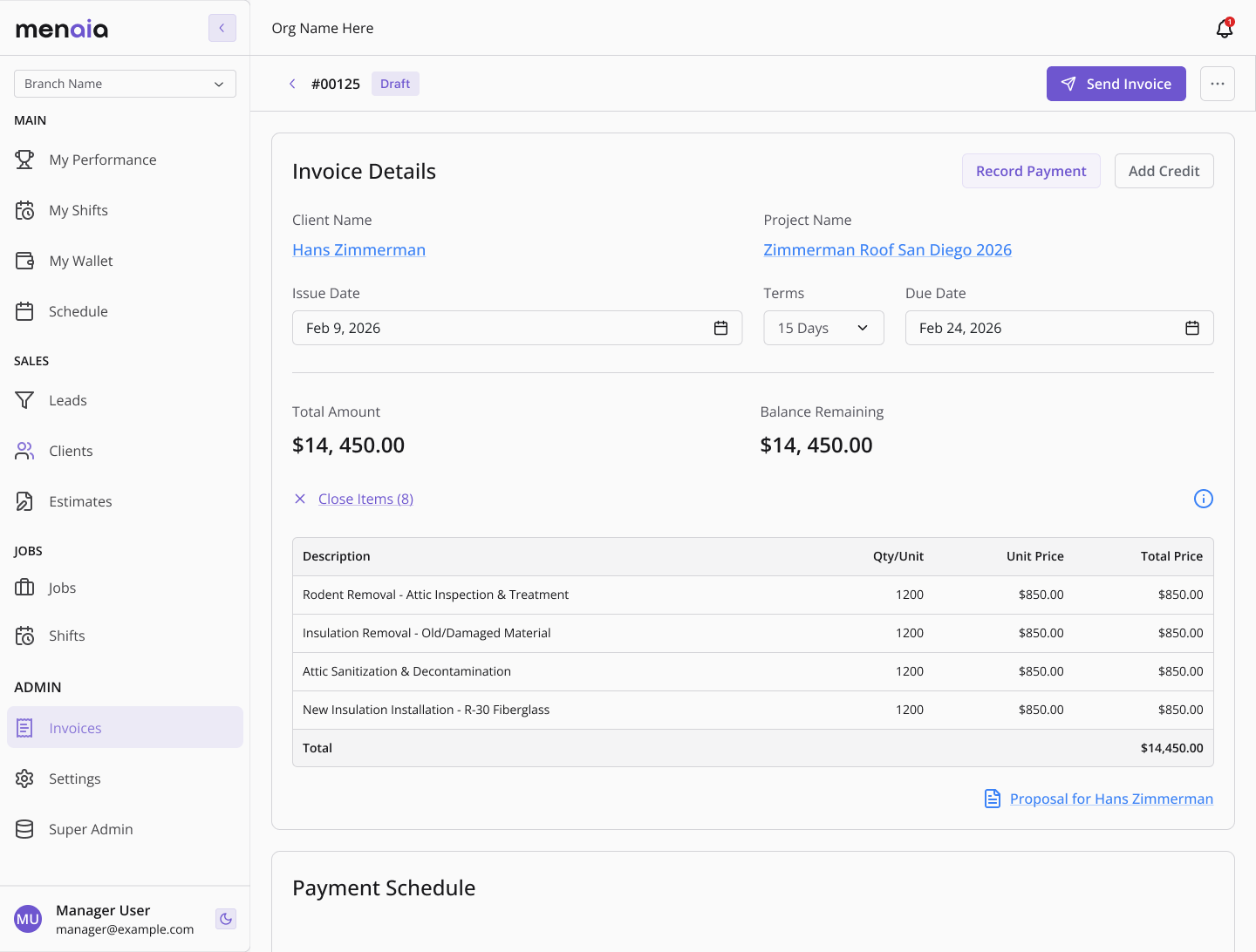The width and height of the screenshot is (1256, 952).
Task: Click the menaia logo
Action: tap(62, 29)
